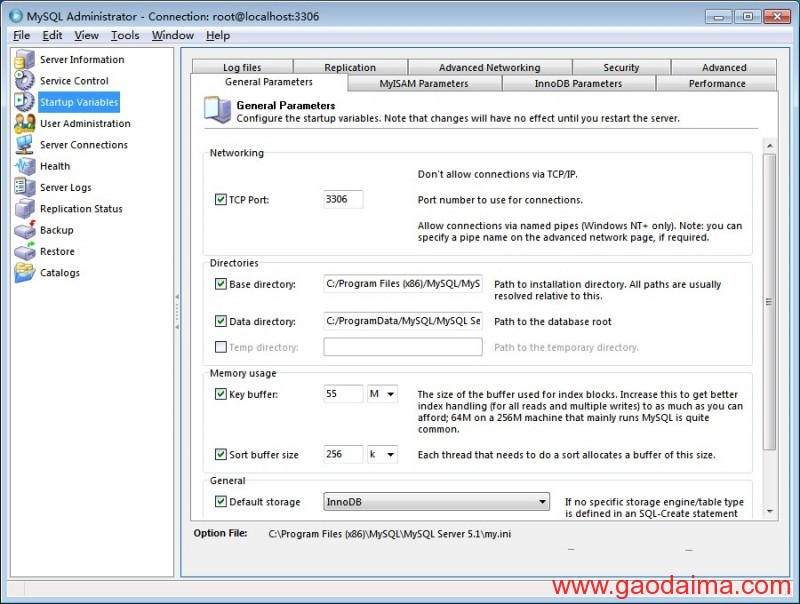Open the User Administration people icon
This screenshot has width=800, height=604.
(x=24, y=123)
